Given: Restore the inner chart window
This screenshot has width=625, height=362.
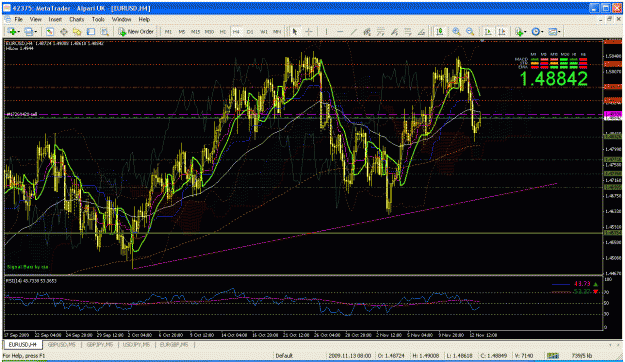Looking at the screenshot, I should 609,19.
